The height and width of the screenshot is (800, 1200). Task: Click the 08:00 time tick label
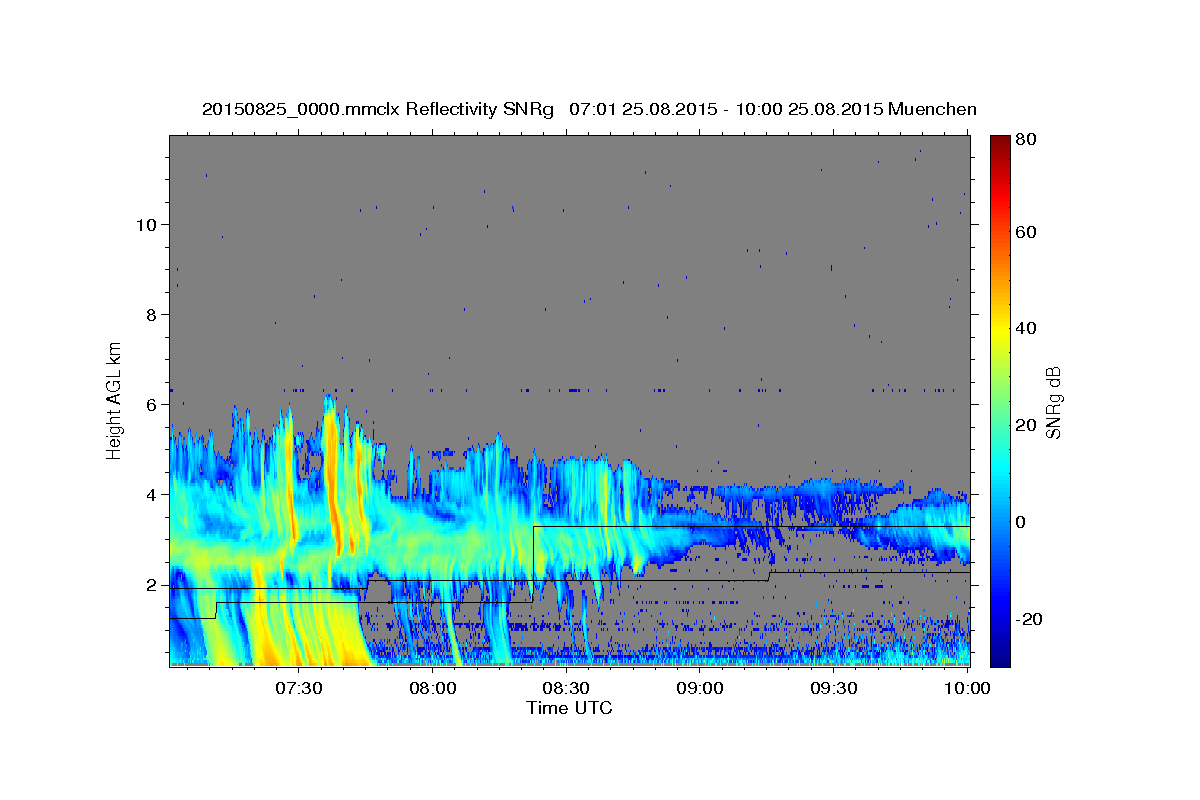point(433,688)
